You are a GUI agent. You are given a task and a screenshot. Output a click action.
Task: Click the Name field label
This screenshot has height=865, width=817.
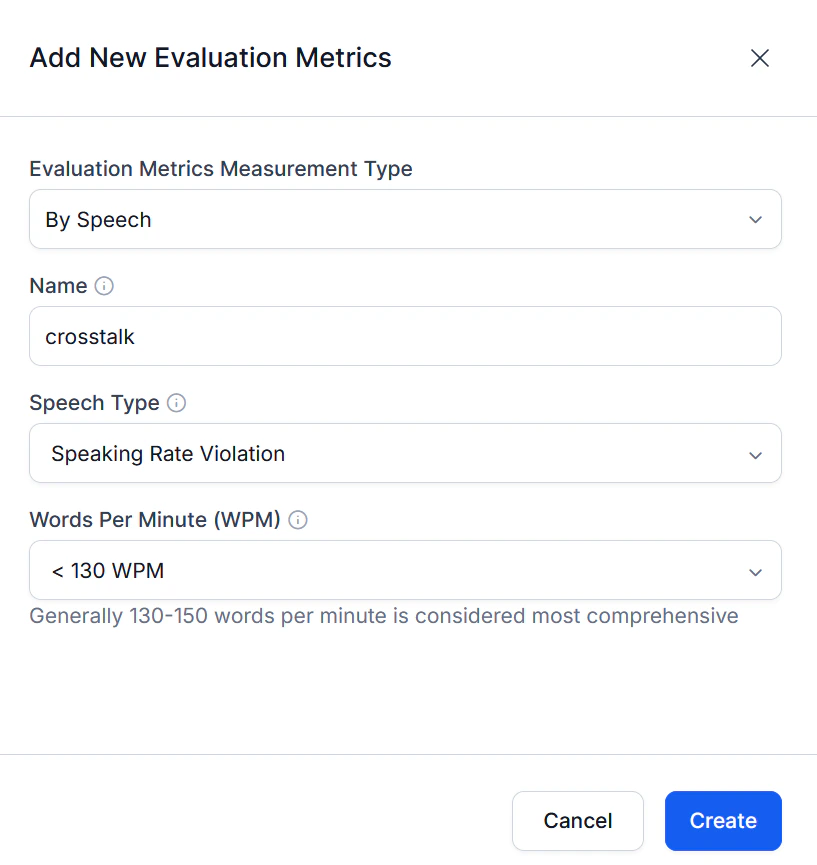tap(56, 285)
